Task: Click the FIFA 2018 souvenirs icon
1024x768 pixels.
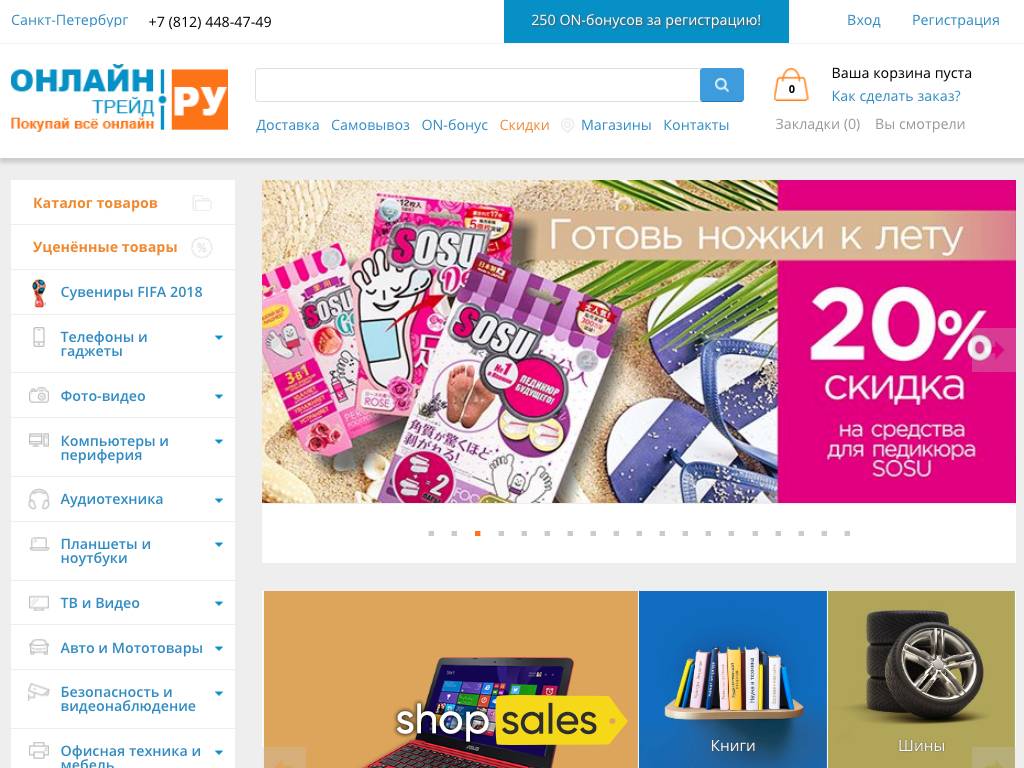Action: (x=39, y=293)
